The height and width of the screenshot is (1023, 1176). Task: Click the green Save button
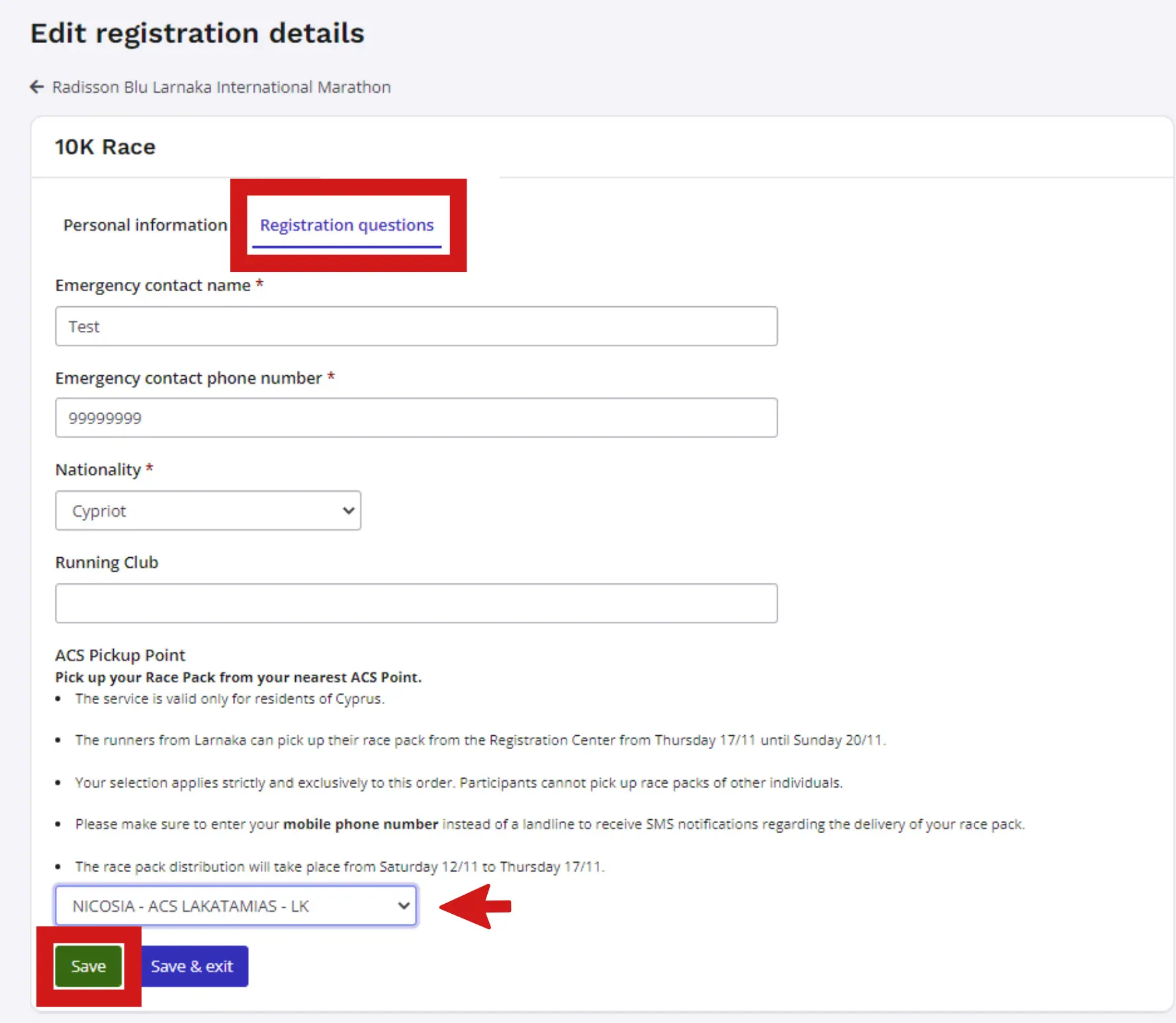pos(89,966)
